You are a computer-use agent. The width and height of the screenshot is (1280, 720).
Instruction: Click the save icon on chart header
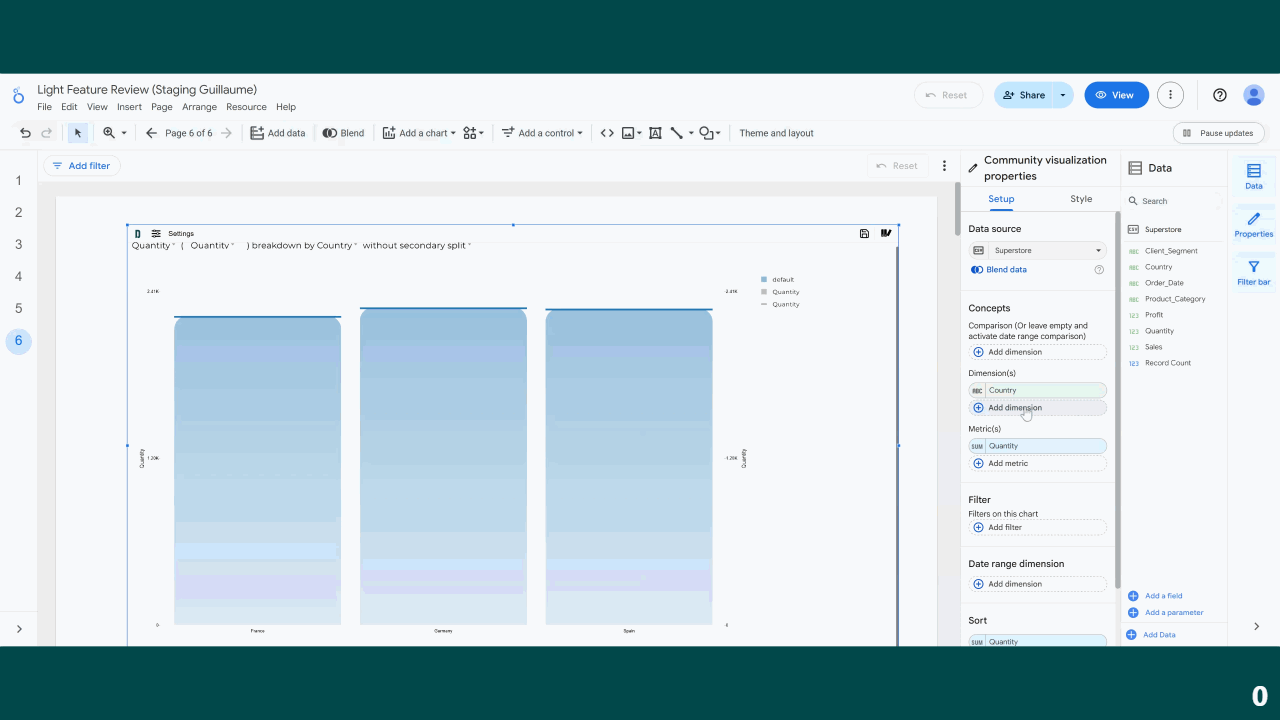(864, 234)
